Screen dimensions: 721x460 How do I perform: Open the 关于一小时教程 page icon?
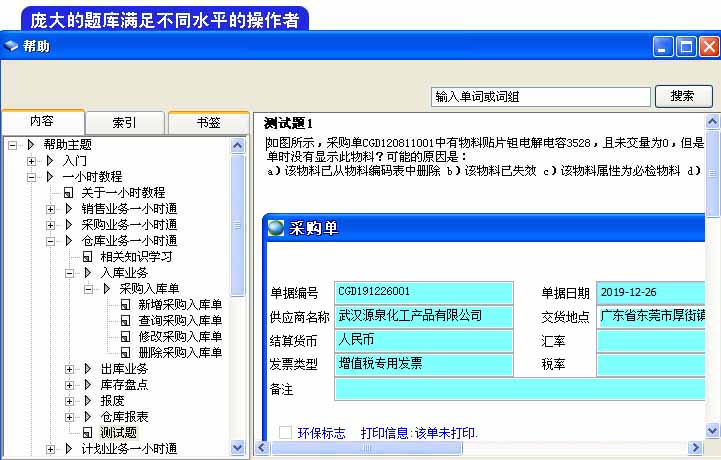point(68,192)
